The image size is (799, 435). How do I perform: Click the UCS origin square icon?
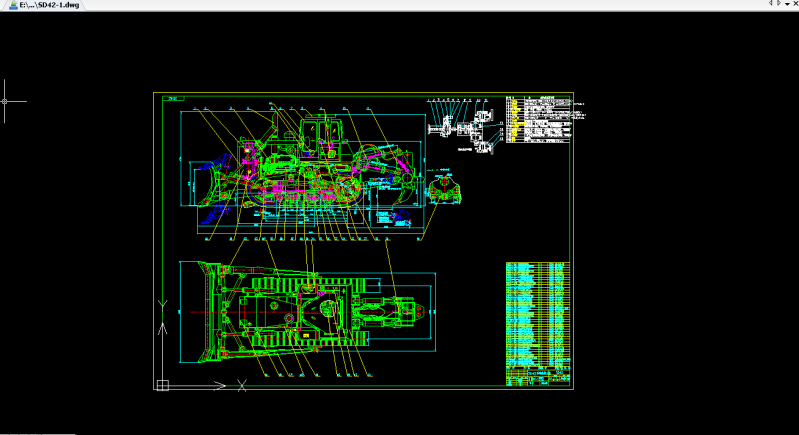(x=163, y=384)
